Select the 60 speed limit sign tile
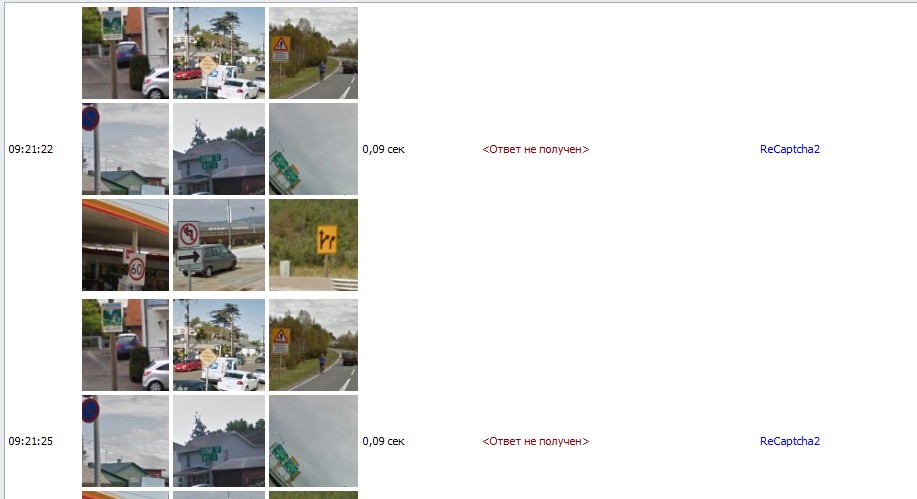917x499 pixels. click(125, 245)
